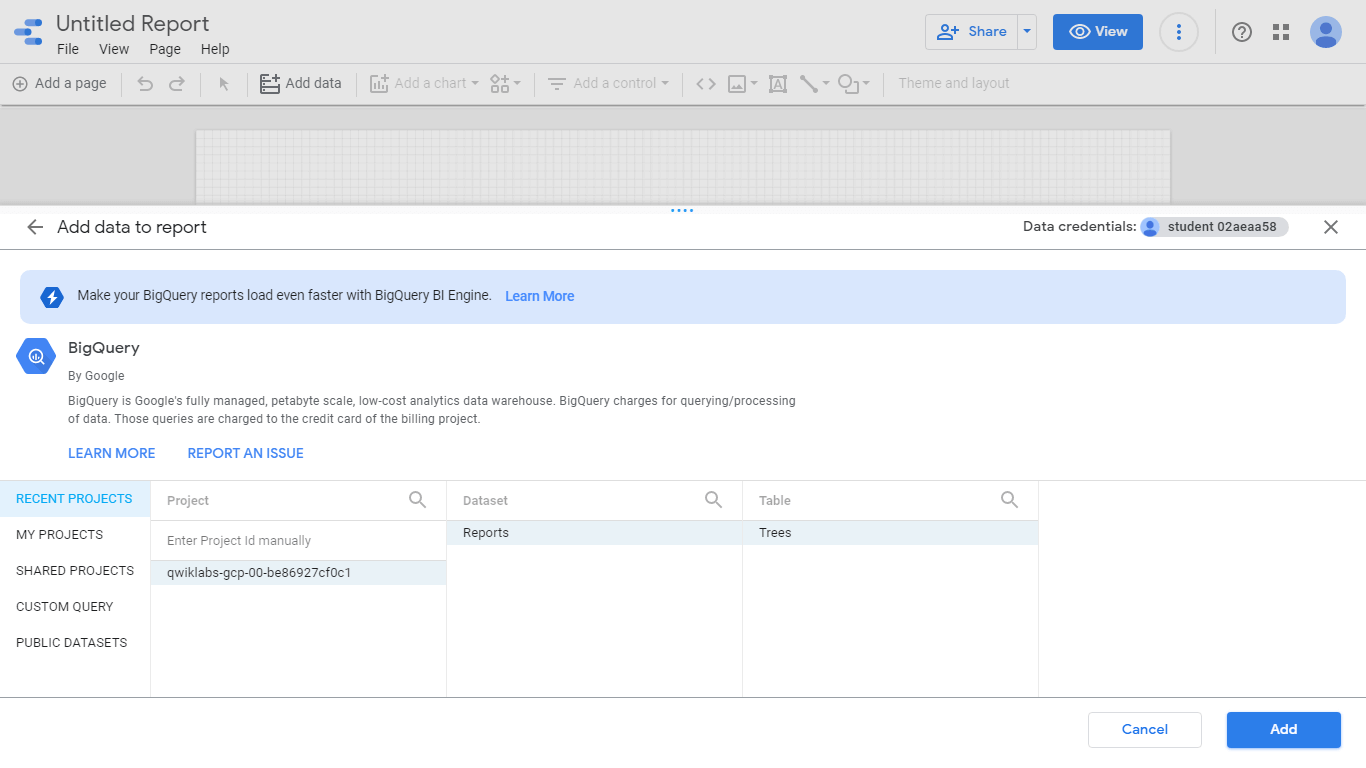Screen dimensions: 1366x768
Task: Select the SHARED PROJECTS tab
Action: [x=75, y=571]
